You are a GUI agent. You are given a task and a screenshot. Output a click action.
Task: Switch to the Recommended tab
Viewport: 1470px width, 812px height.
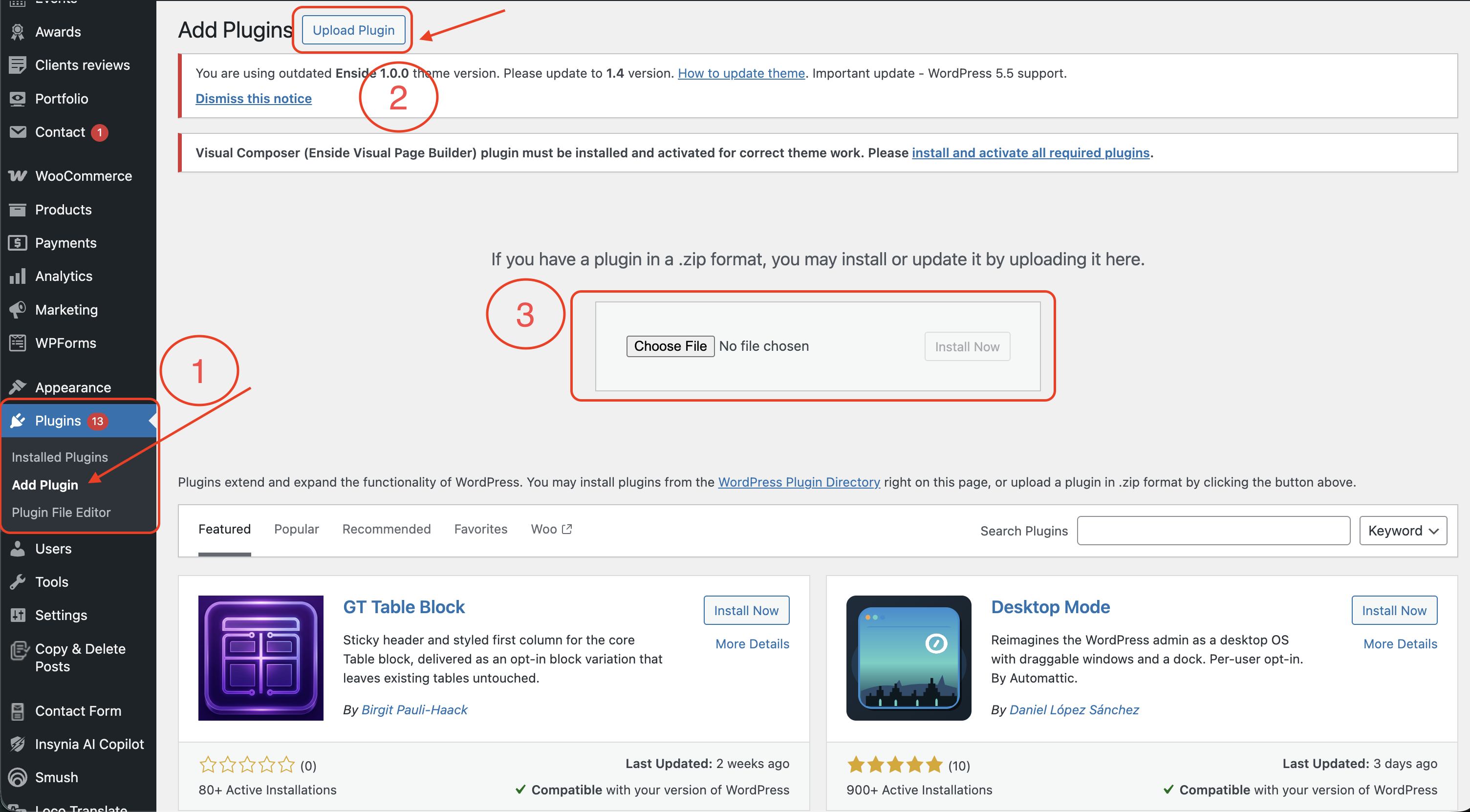pyautogui.click(x=387, y=529)
